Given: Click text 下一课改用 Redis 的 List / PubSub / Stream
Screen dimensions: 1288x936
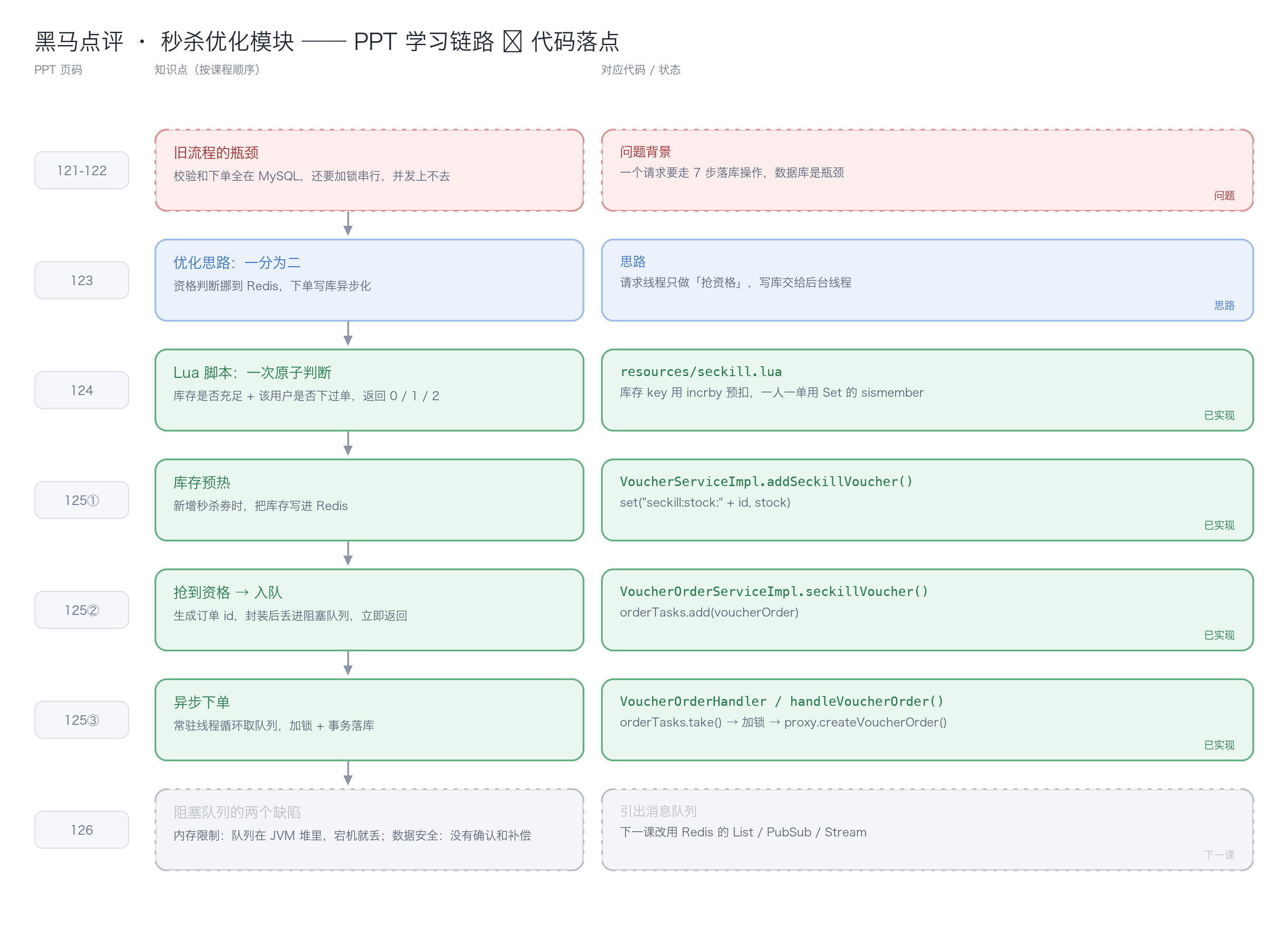Looking at the screenshot, I should coord(743,832).
